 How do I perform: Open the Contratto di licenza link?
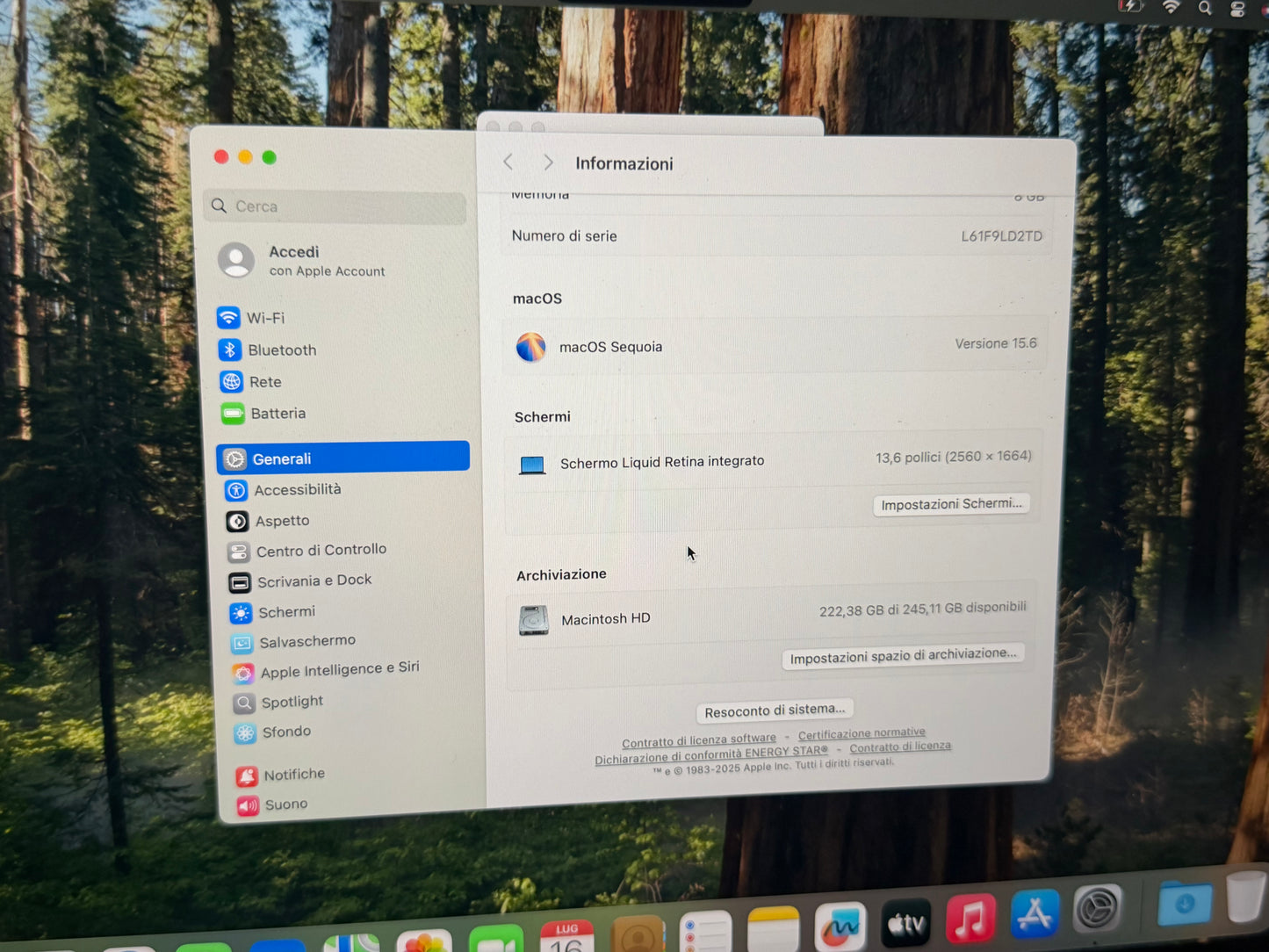pos(900,746)
